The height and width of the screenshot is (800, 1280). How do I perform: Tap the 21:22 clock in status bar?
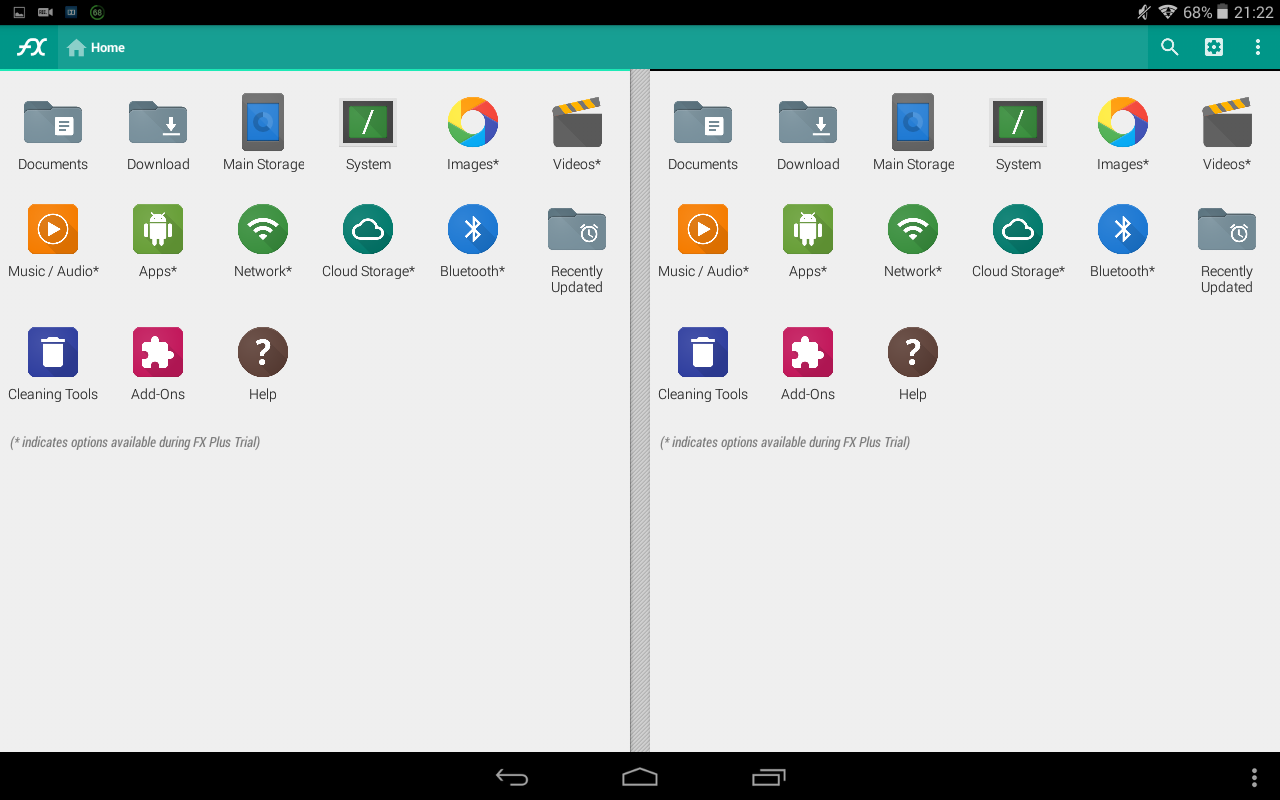click(1253, 13)
